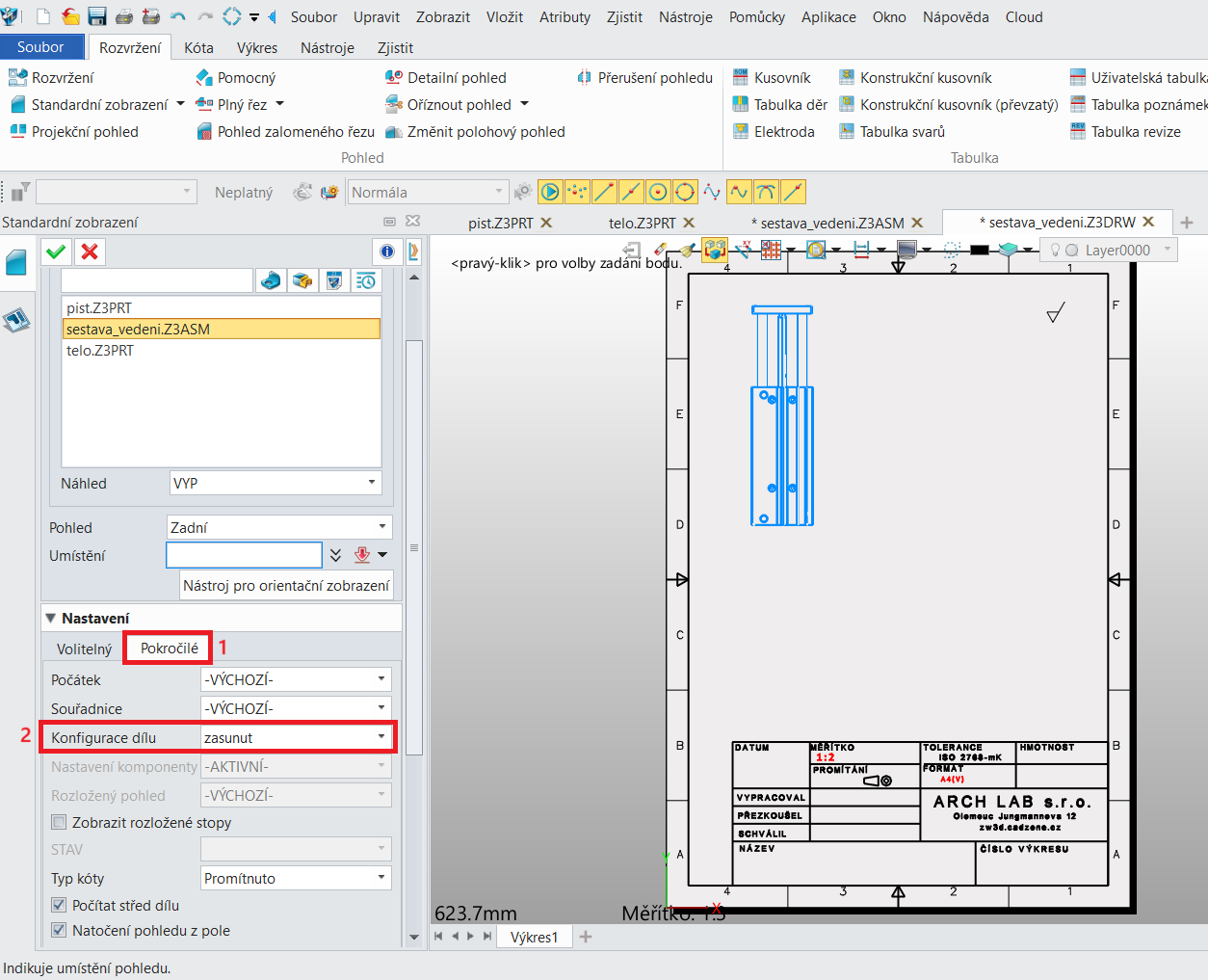The image size is (1208, 980).
Task: Collapse the Nastavení section
Action: [51, 618]
